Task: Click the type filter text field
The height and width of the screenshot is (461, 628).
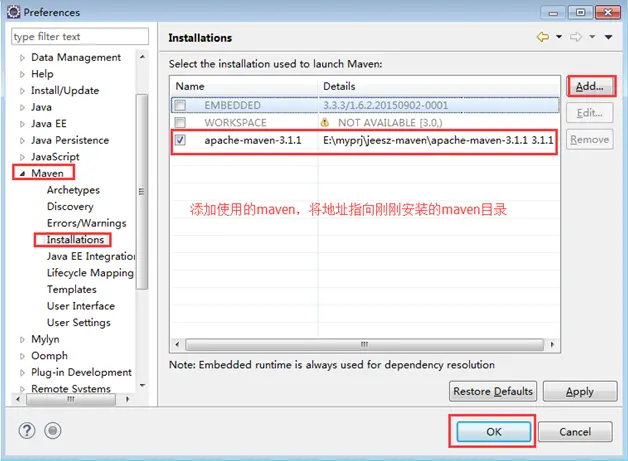Action: [x=80, y=36]
